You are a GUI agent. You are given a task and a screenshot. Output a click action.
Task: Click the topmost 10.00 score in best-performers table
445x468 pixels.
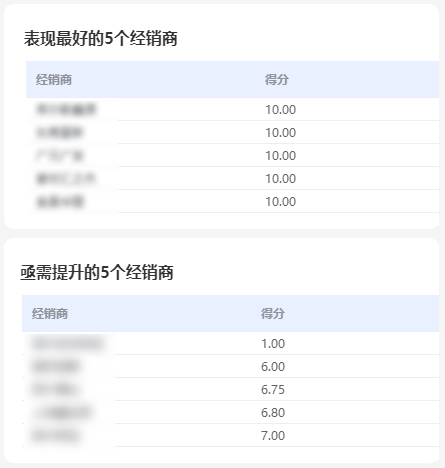281,110
